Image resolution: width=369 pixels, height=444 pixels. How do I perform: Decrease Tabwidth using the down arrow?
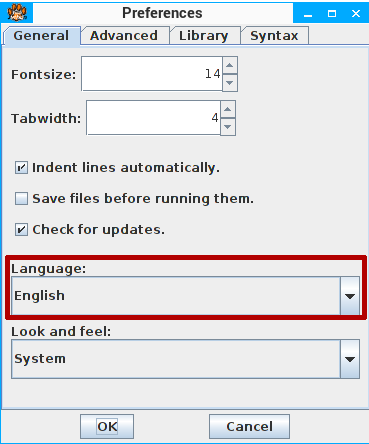click(228, 127)
